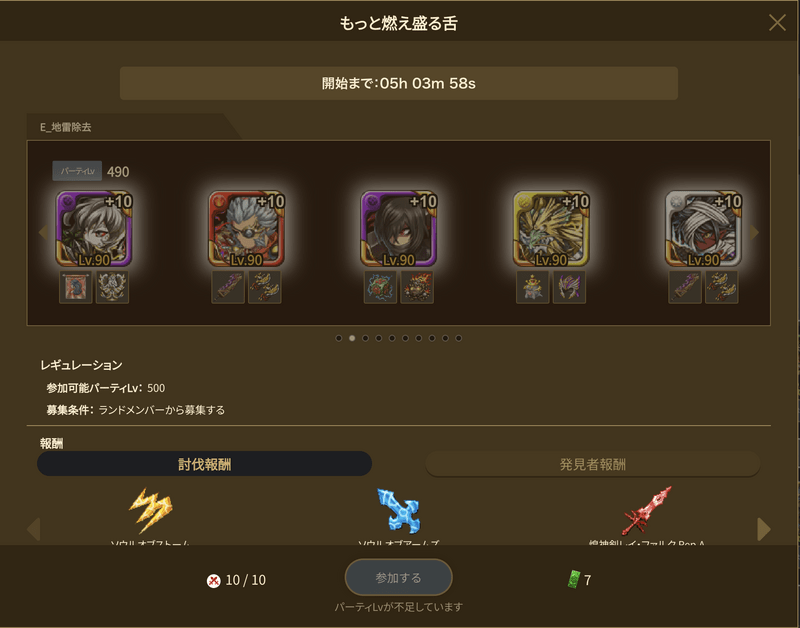Switch to 討伐報酬 tab
The width and height of the screenshot is (800, 628).
point(205,464)
